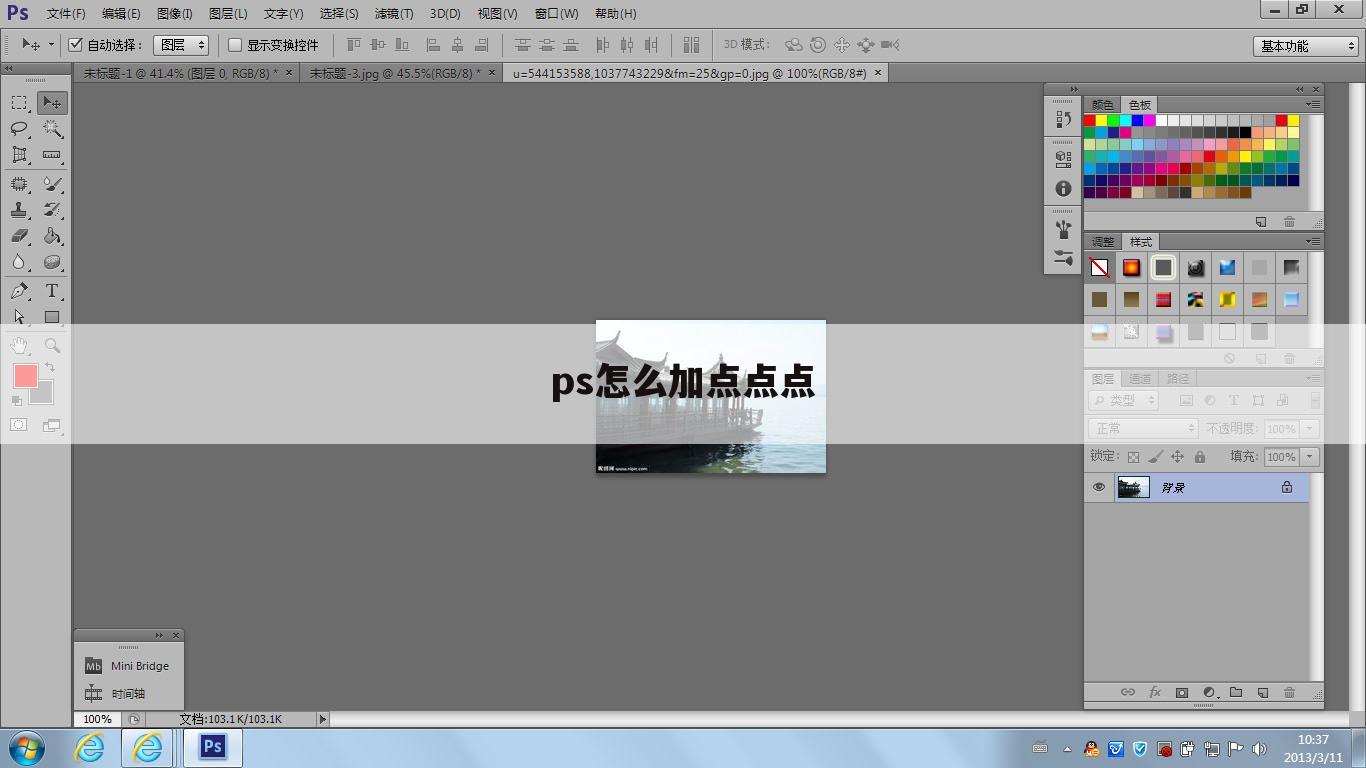Click the gray background color swatch
The image size is (1366, 768).
pyautogui.click(x=43, y=396)
